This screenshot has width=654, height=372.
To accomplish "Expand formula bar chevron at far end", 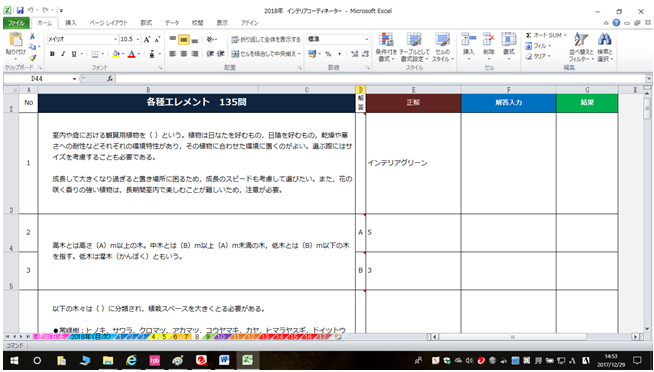I will coord(649,78).
